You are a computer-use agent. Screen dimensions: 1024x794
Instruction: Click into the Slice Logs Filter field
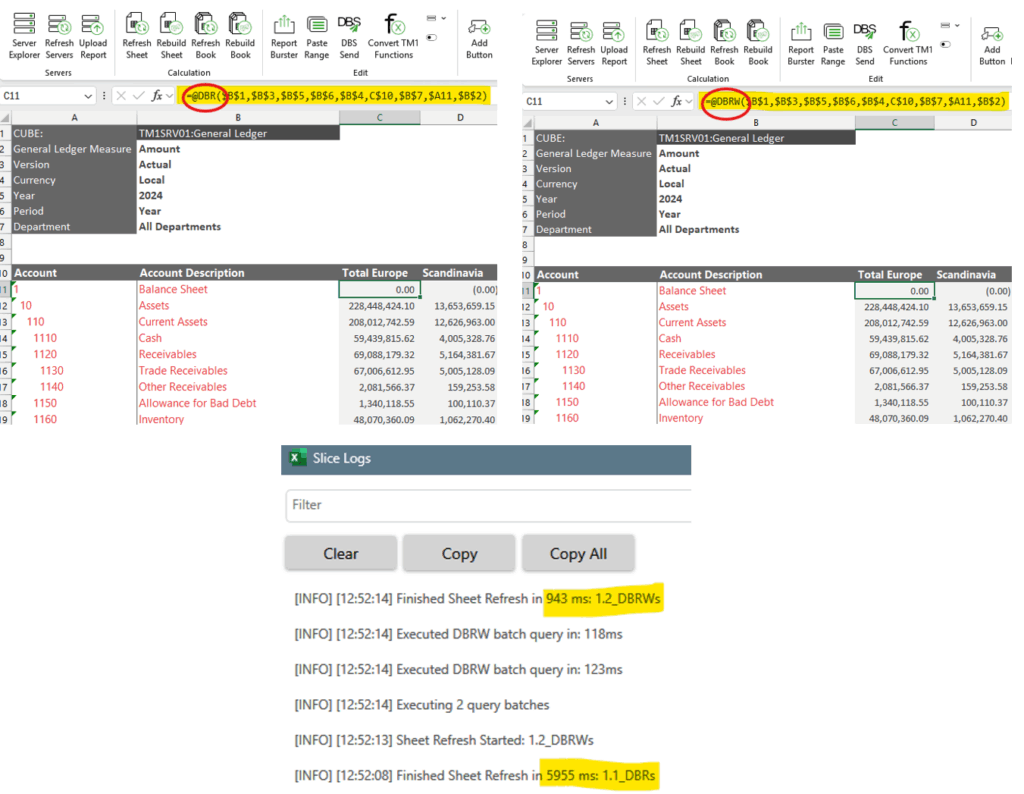coord(488,505)
